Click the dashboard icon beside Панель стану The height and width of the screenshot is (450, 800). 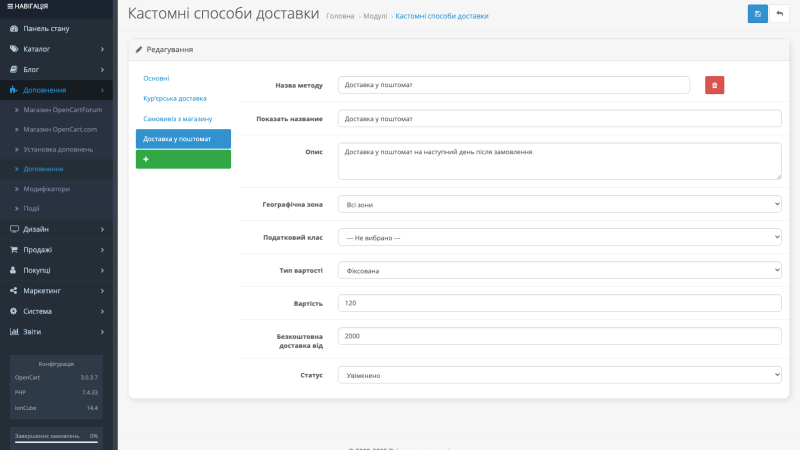(x=14, y=29)
